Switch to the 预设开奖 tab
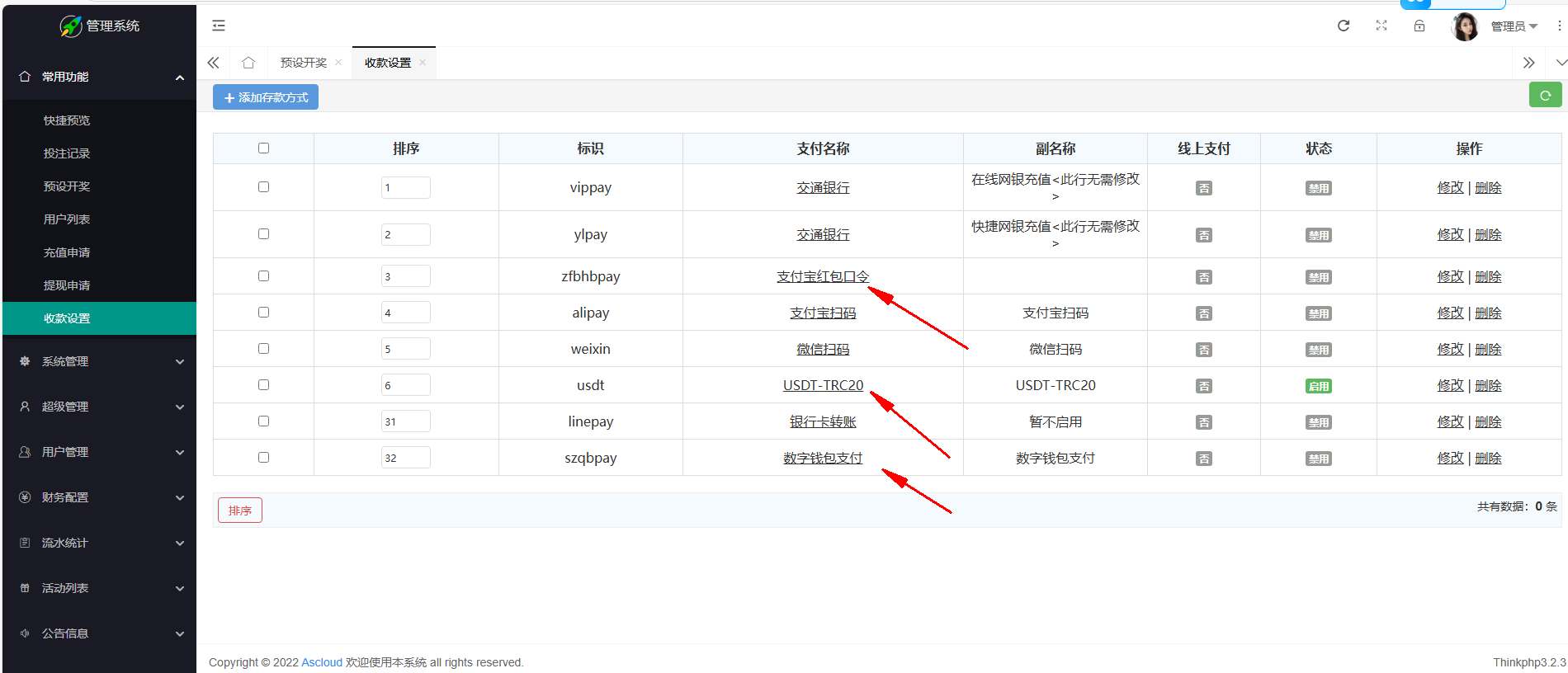The height and width of the screenshot is (673, 1568). [x=304, y=63]
